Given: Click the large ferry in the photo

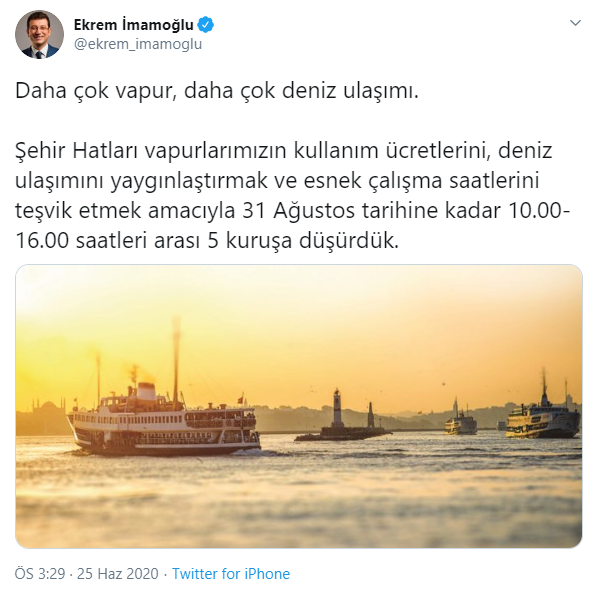Looking at the screenshot, I should coord(164,425).
